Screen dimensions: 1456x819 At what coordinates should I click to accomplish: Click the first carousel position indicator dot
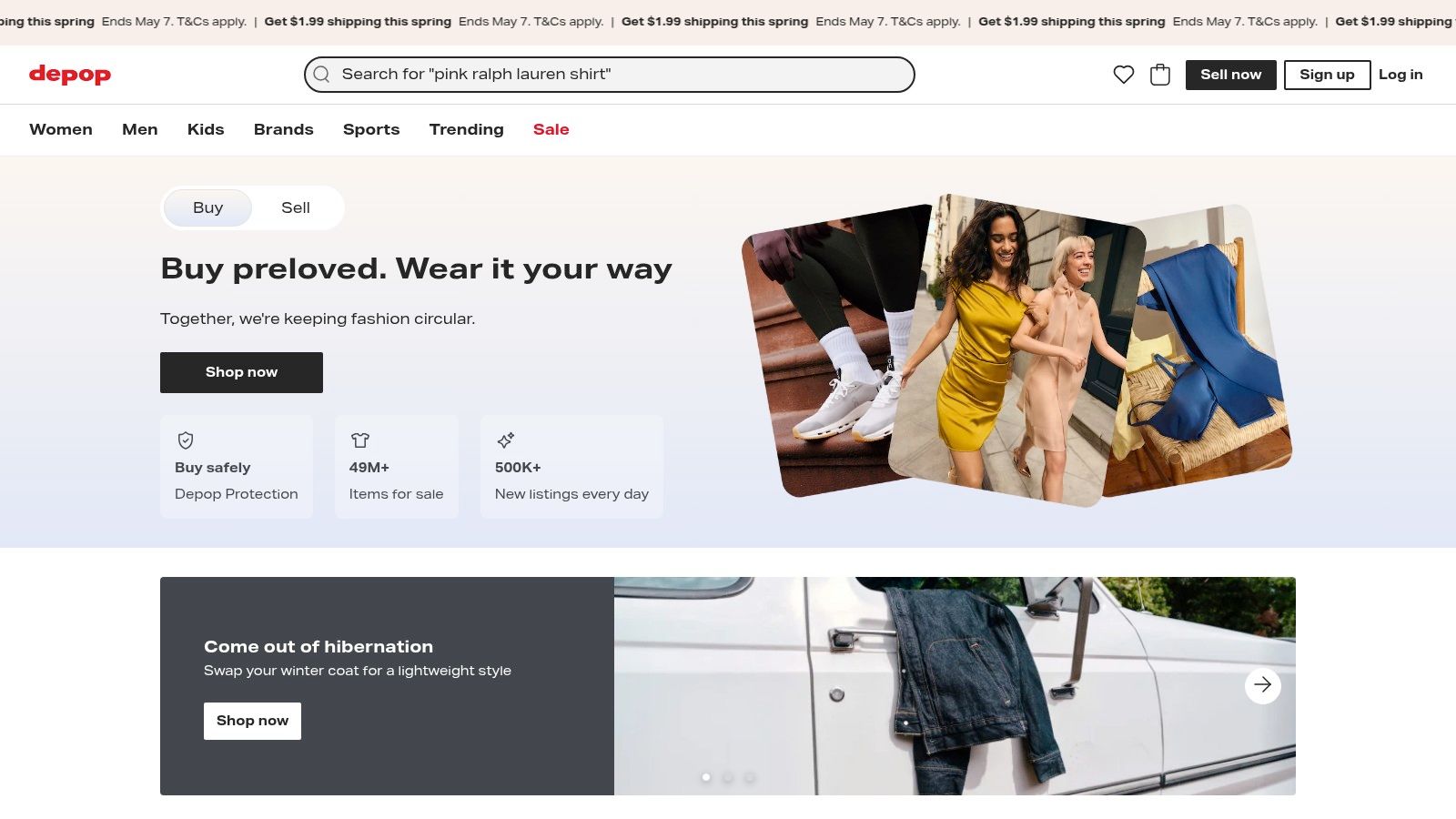coord(707,778)
